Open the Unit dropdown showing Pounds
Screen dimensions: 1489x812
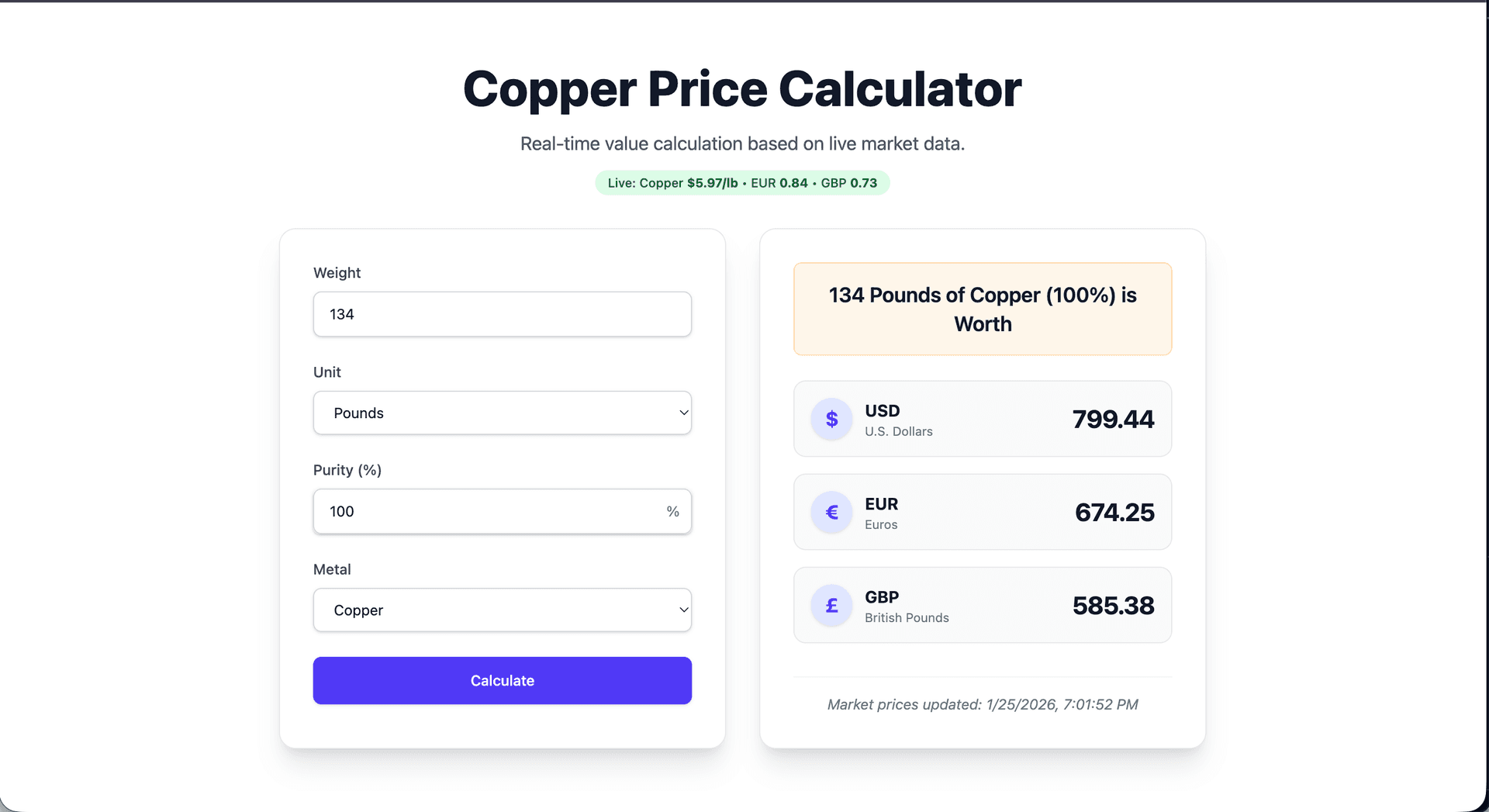[x=502, y=413]
